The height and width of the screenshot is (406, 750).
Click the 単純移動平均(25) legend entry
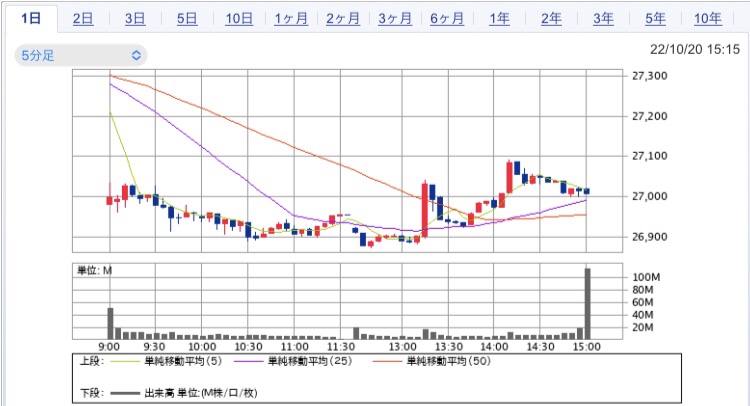coord(310,361)
